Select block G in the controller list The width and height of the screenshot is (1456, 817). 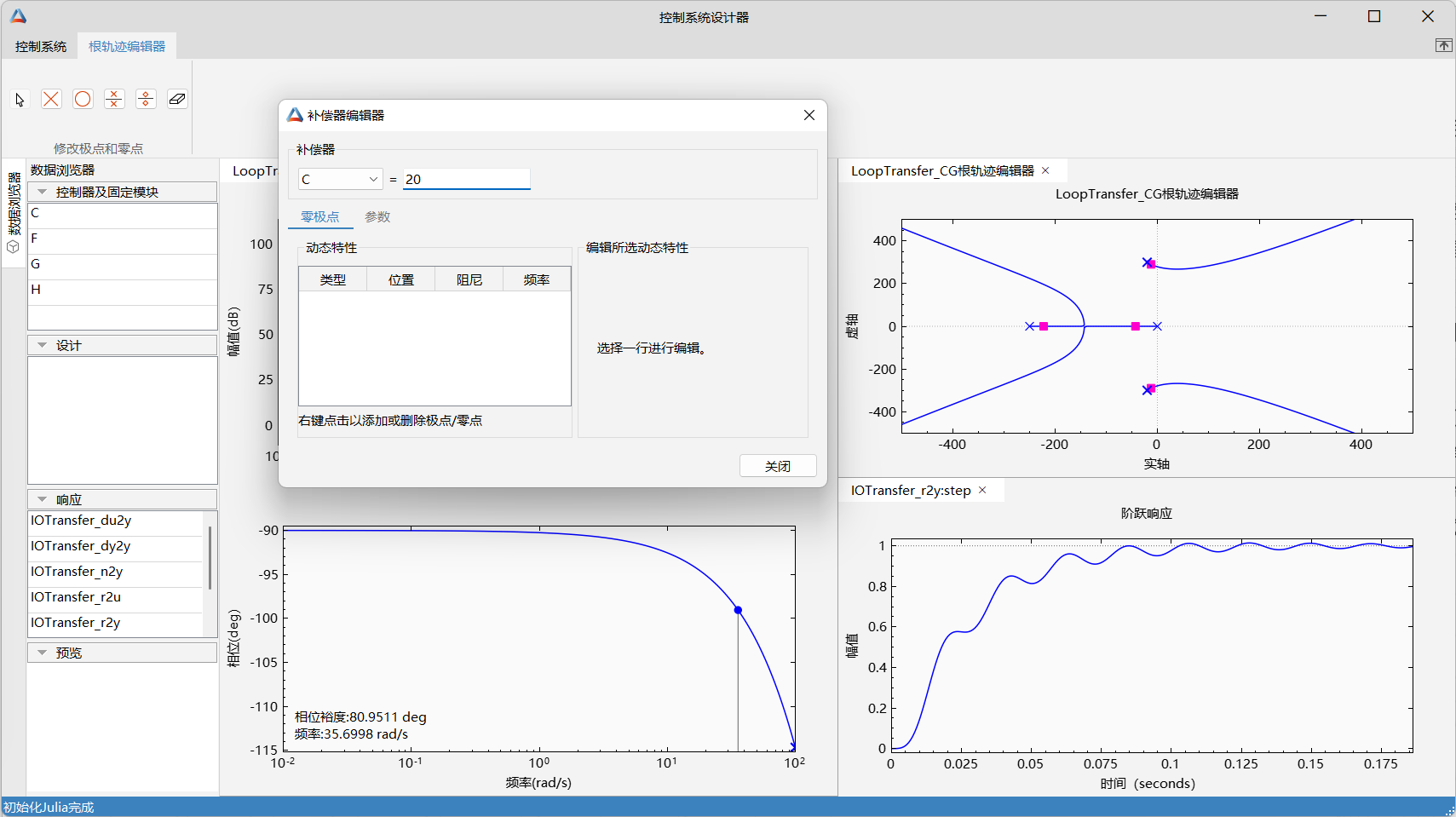(123, 267)
